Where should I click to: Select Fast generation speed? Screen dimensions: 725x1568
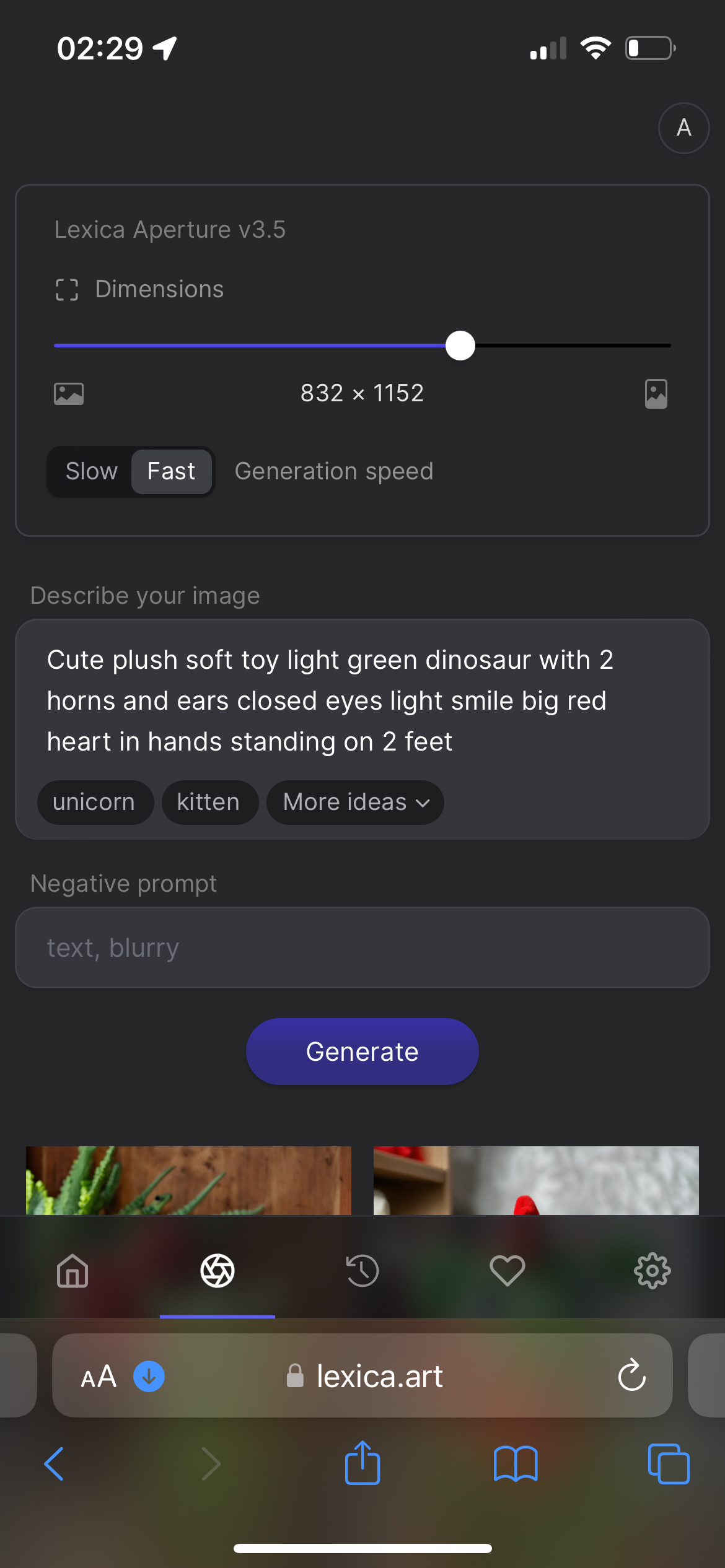coord(171,471)
